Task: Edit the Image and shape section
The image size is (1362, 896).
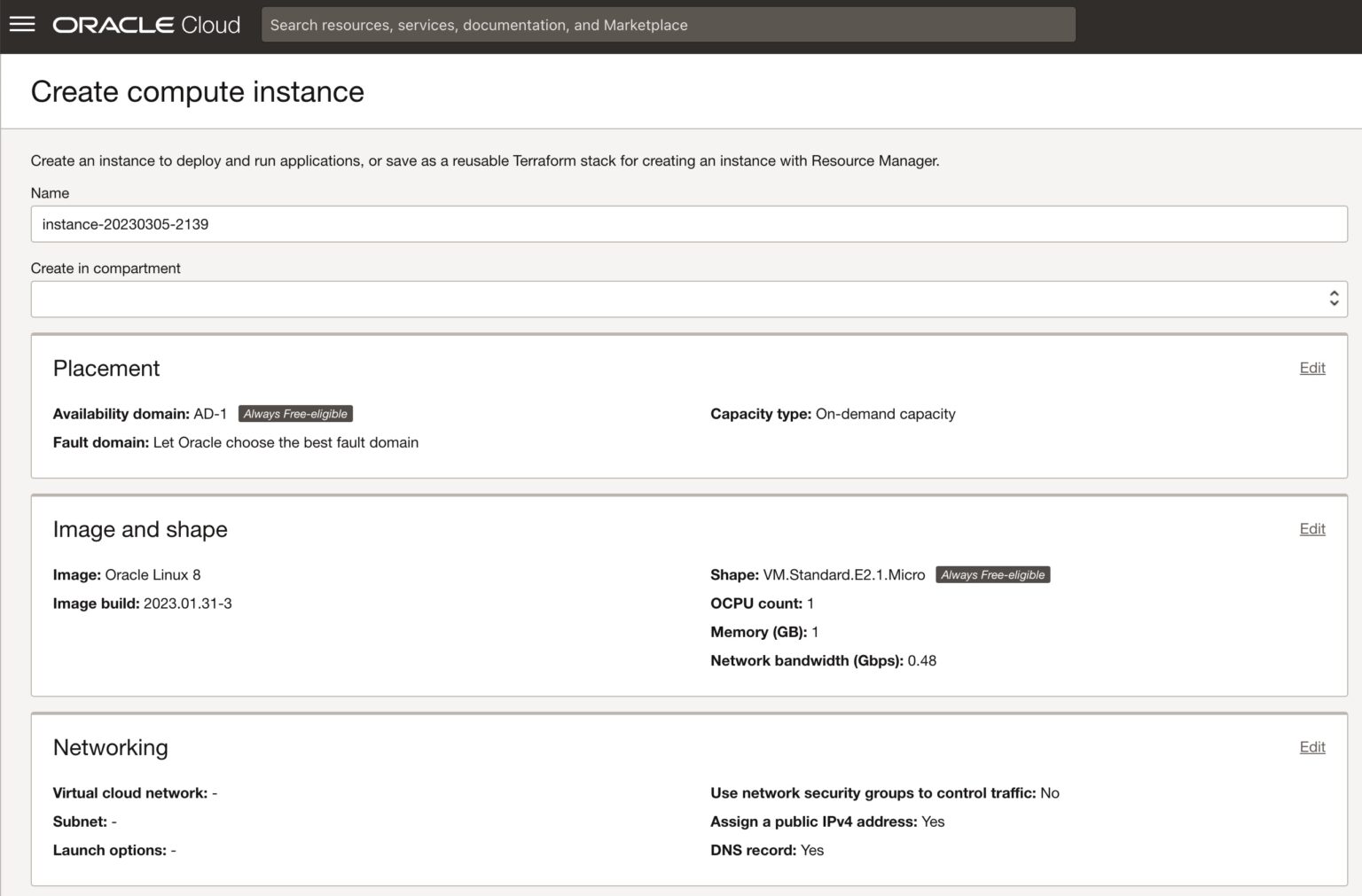Action: pos(1312,528)
